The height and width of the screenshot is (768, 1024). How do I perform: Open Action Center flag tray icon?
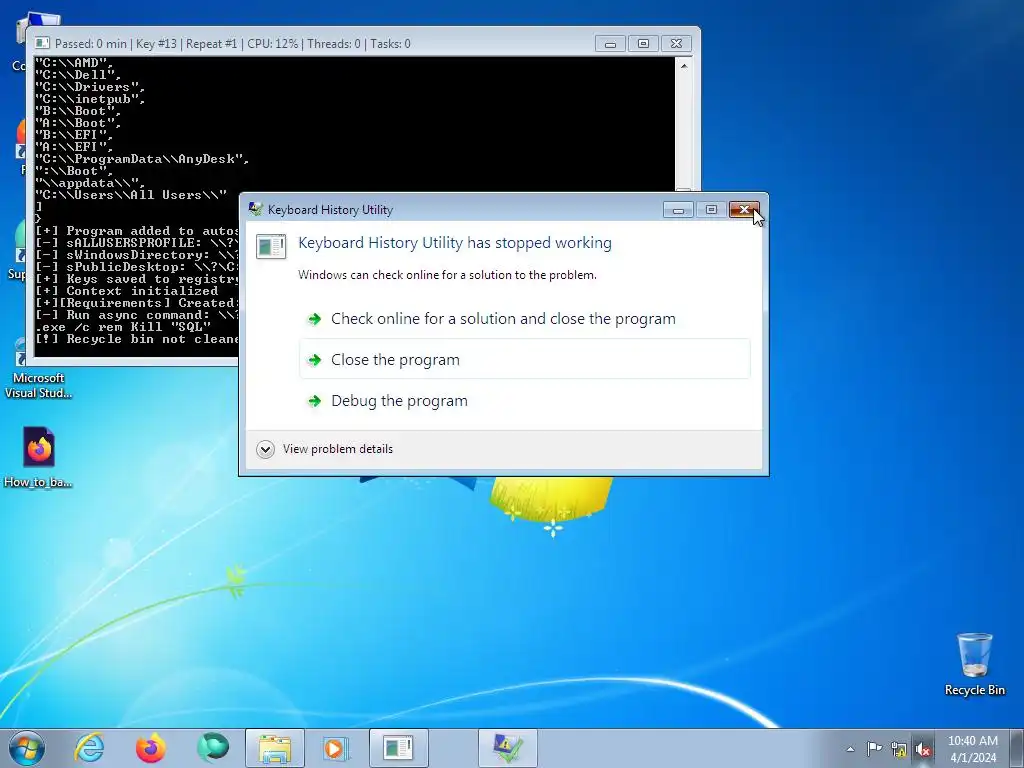click(x=874, y=749)
